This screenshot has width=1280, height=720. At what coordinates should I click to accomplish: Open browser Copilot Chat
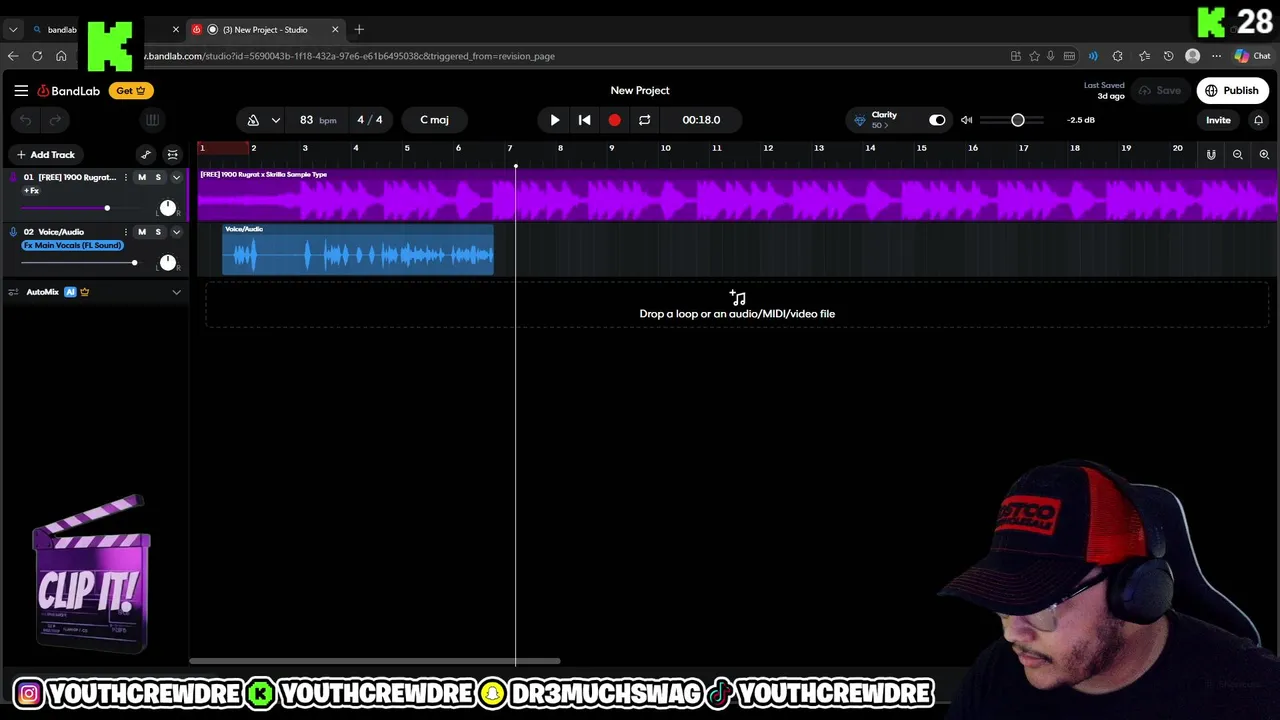point(1252,57)
